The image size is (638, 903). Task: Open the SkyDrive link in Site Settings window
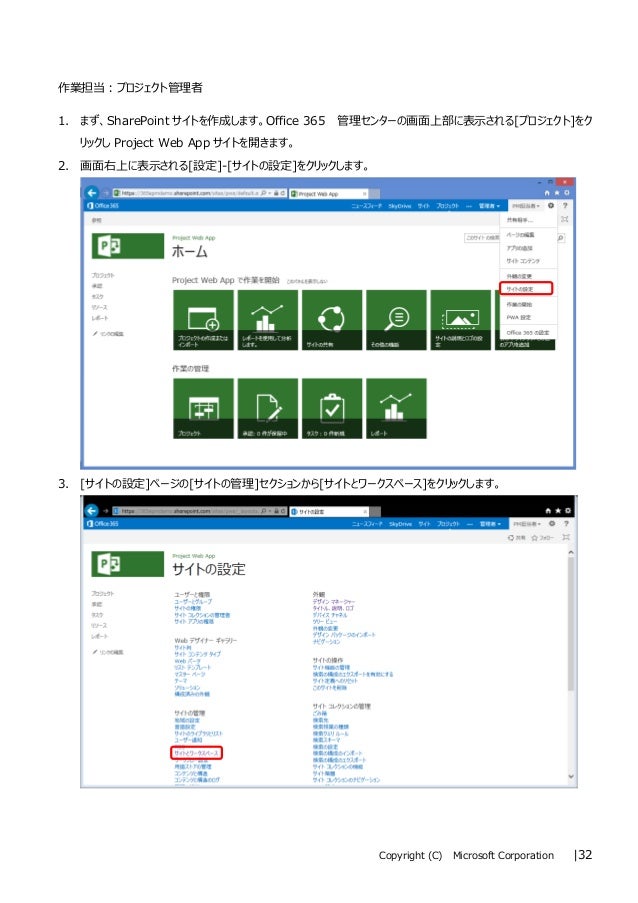pos(401,523)
